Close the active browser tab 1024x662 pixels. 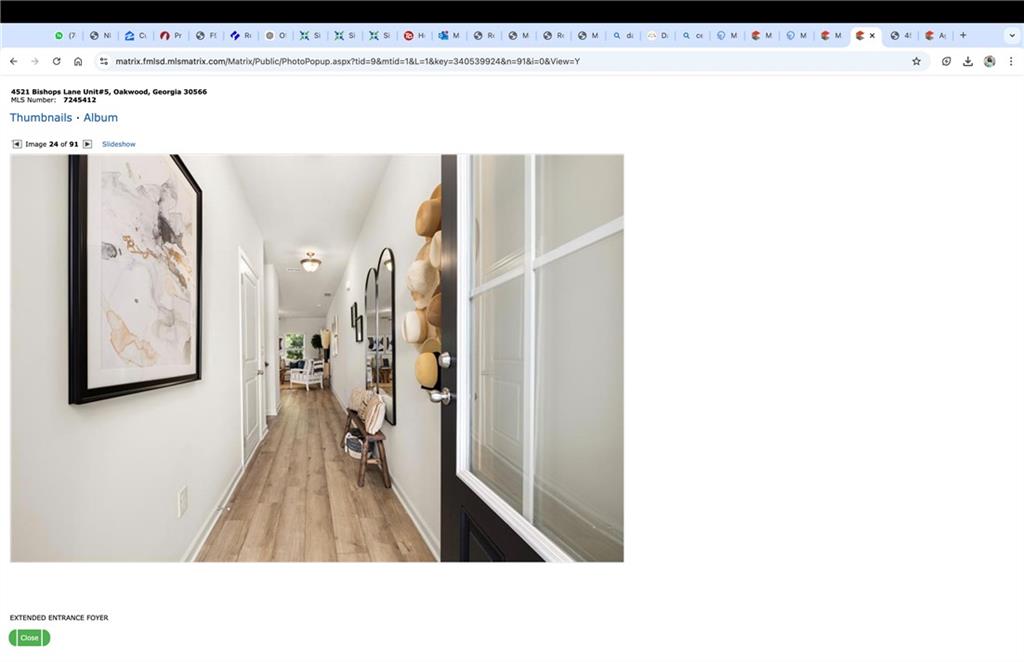[872, 36]
